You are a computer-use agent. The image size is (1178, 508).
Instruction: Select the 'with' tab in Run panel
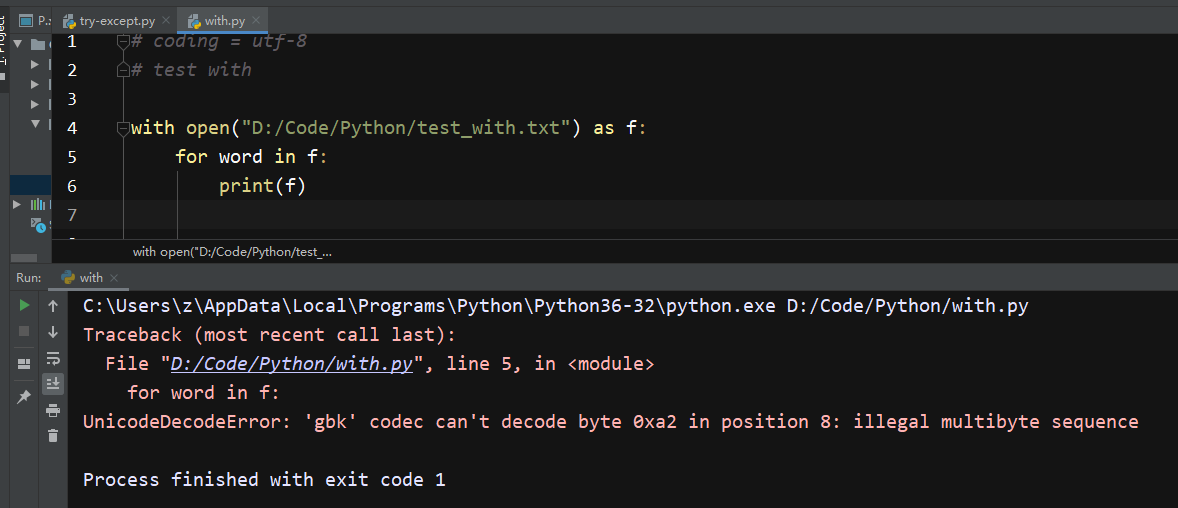point(90,278)
